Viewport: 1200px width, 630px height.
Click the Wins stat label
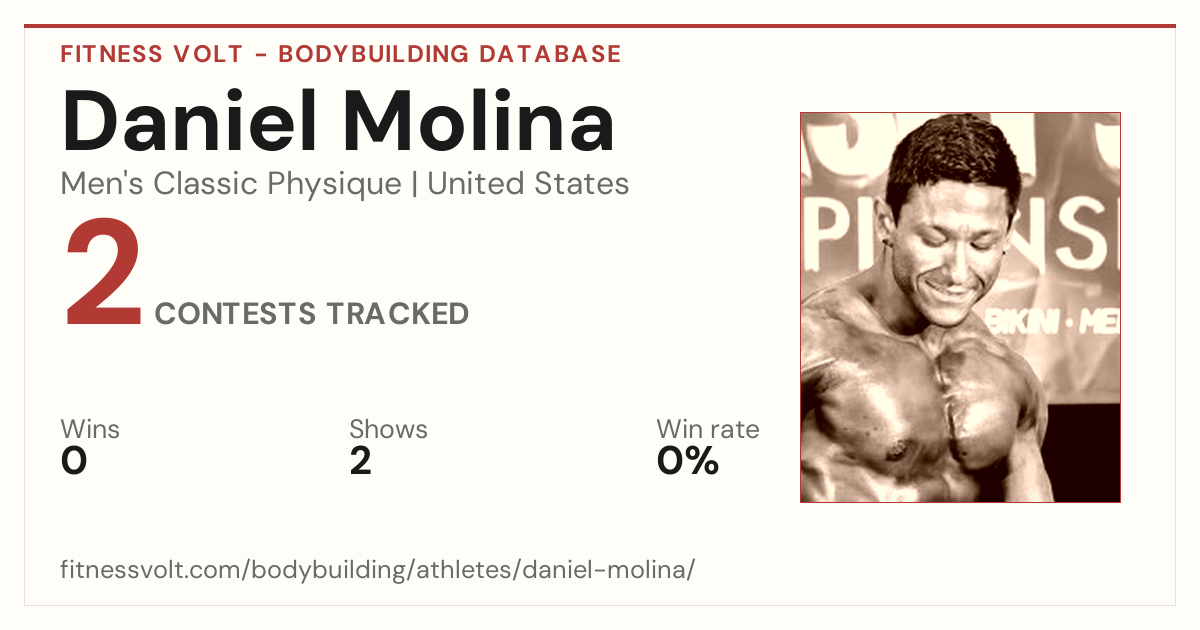(x=90, y=430)
